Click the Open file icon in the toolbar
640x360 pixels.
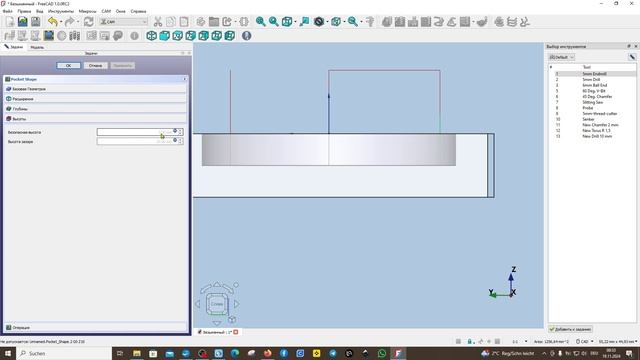(x=23, y=22)
